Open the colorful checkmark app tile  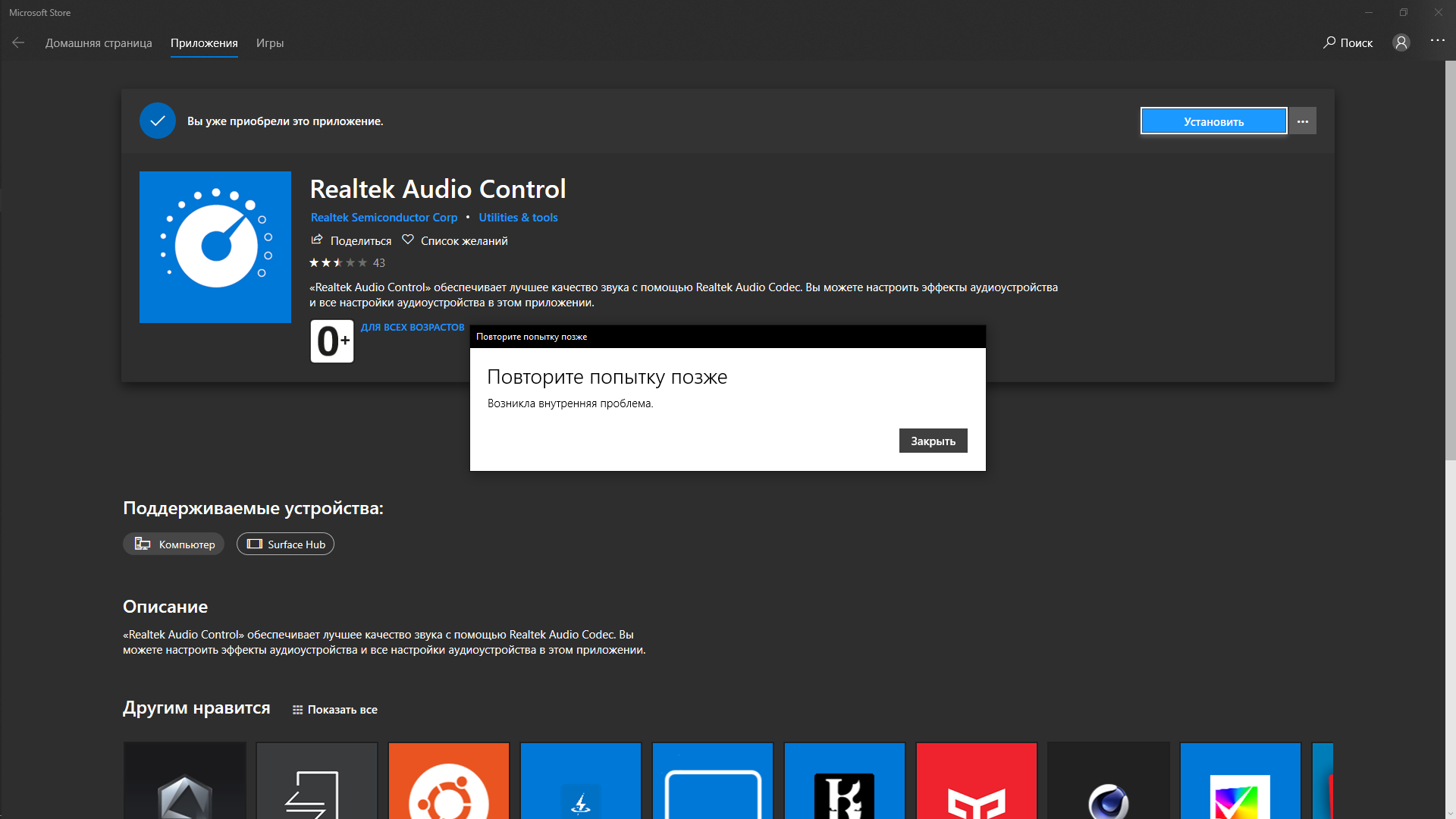point(1241,780)
